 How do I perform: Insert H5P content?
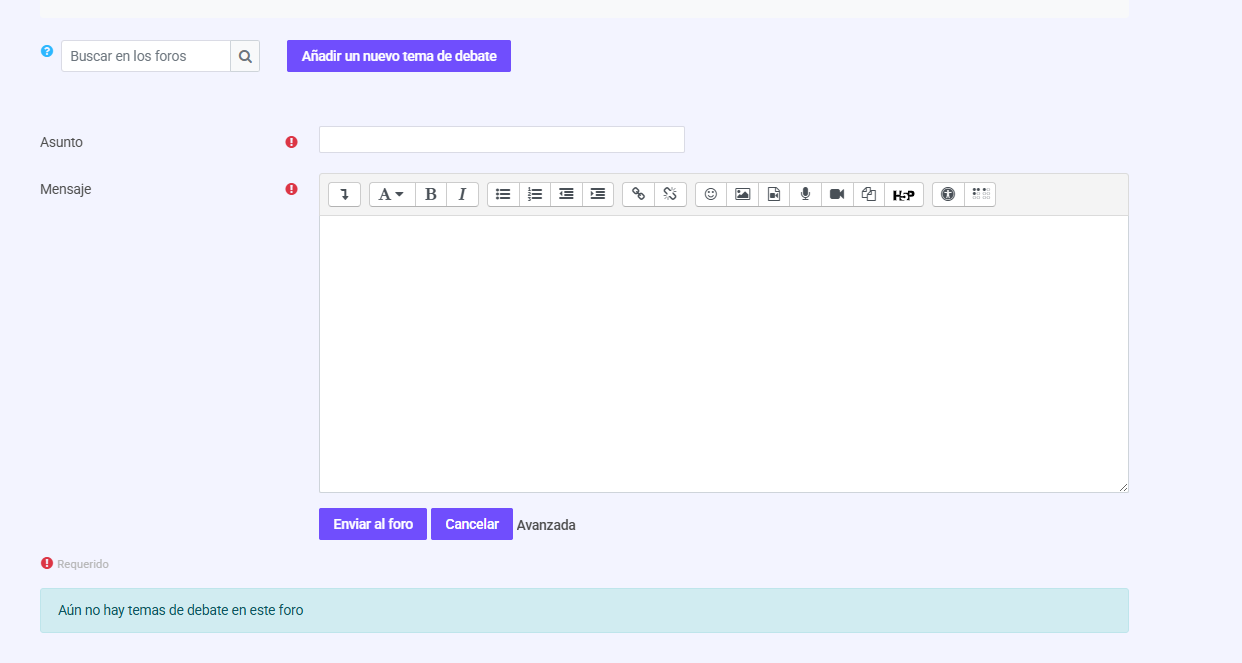click(904, 194)
